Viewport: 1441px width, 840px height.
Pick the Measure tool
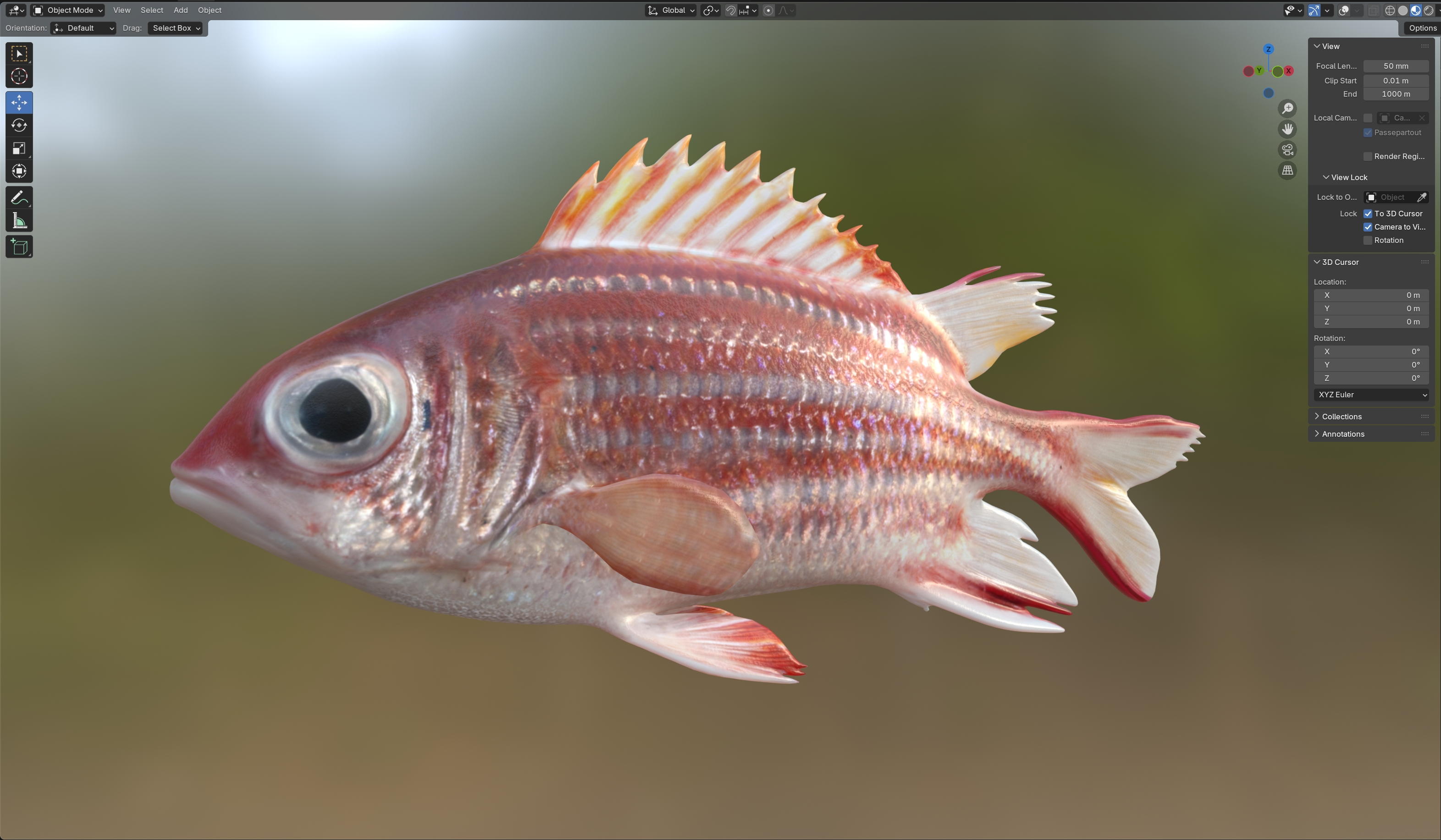pos(19,221)
